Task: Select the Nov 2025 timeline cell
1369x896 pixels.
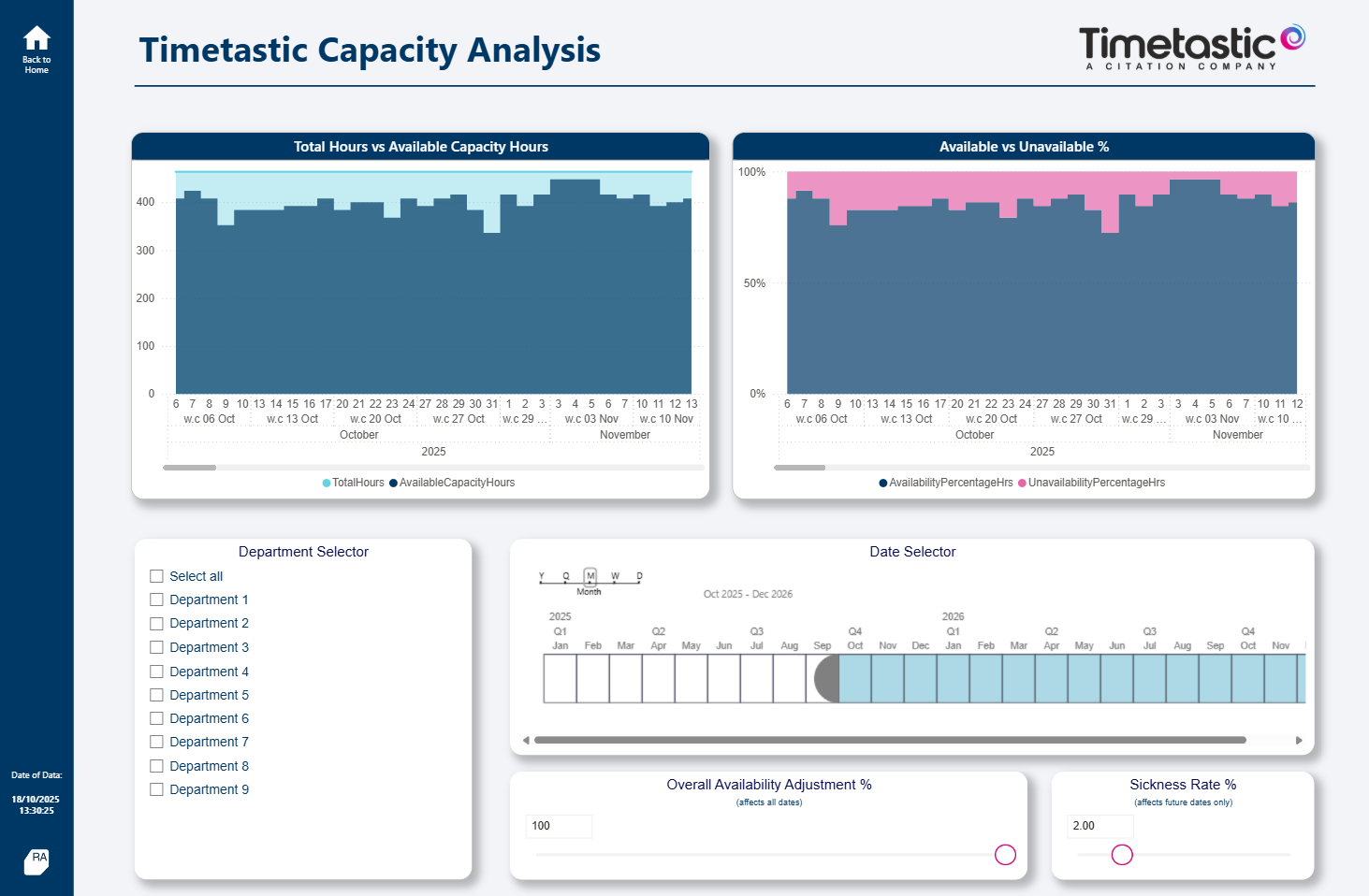Action: pyautogui.click(x=887, y=679)
